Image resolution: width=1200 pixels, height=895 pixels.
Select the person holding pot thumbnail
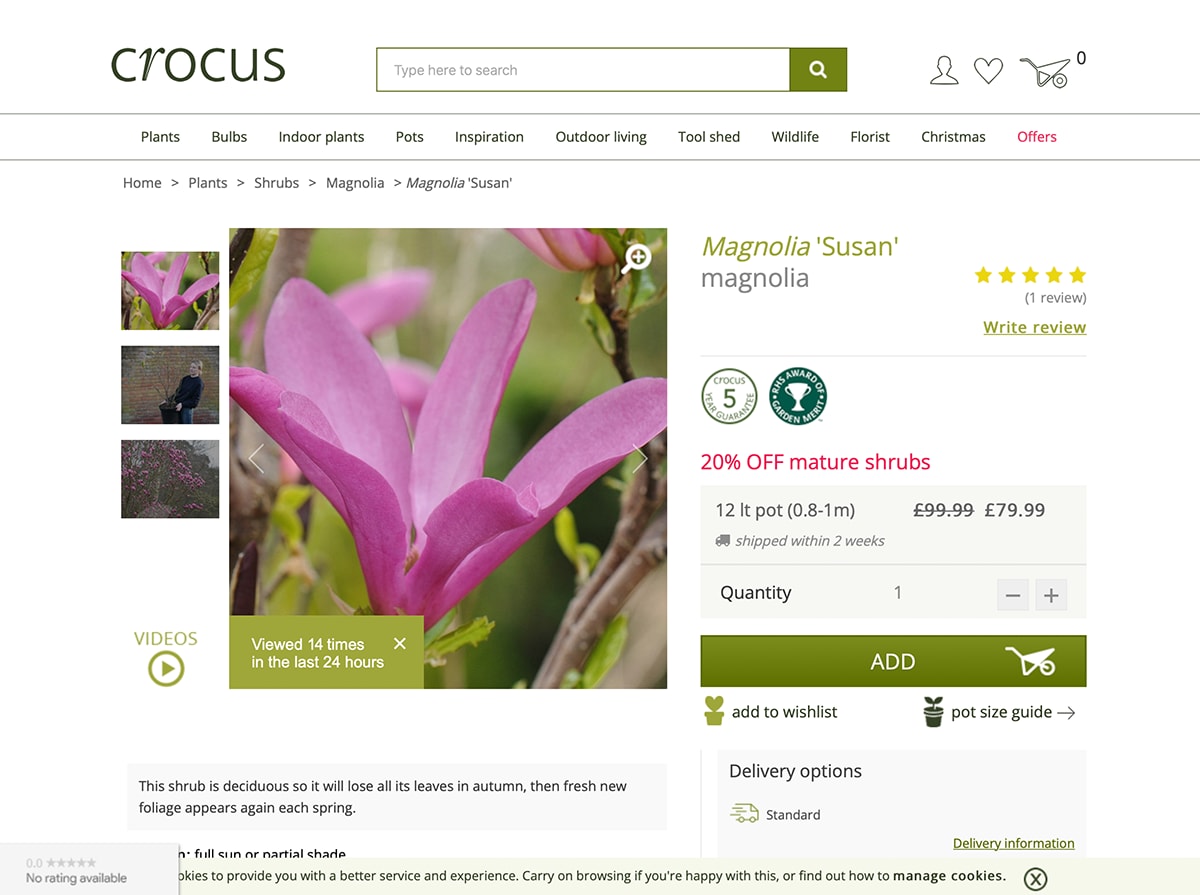point(170,385)
